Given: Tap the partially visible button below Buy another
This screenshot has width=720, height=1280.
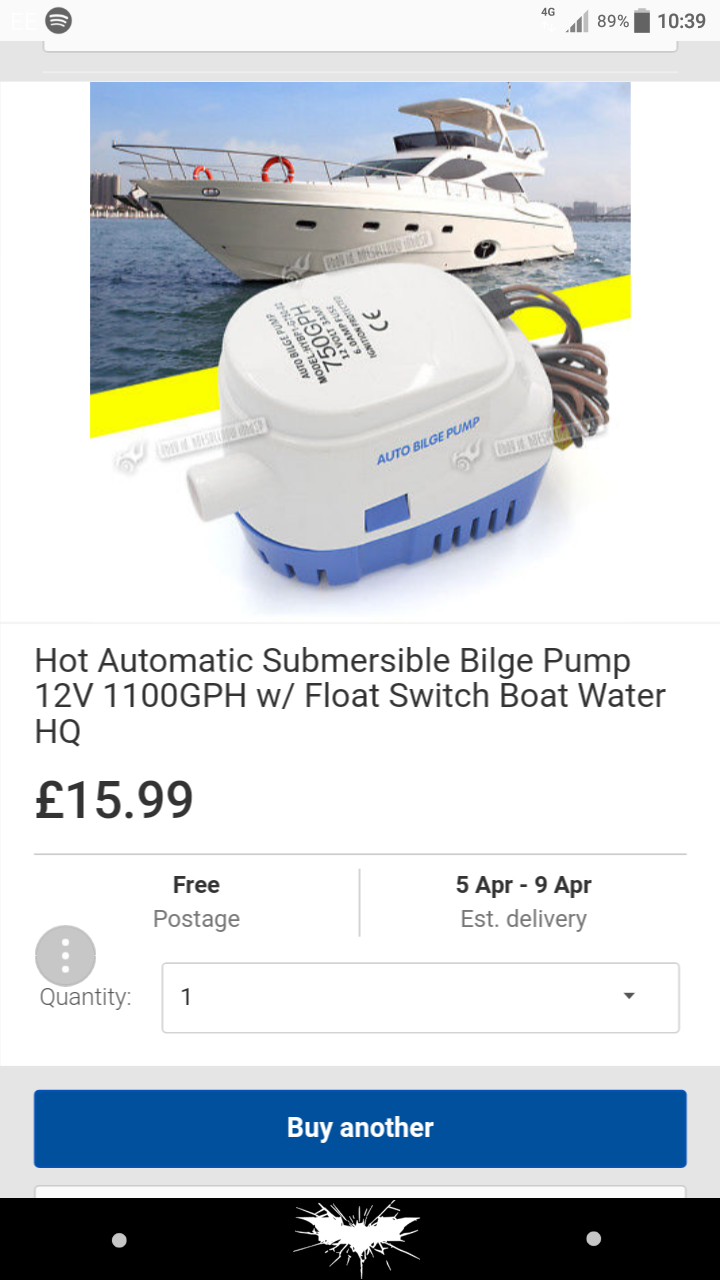Looking at the screenshot, I should [x=360, y=1191].
